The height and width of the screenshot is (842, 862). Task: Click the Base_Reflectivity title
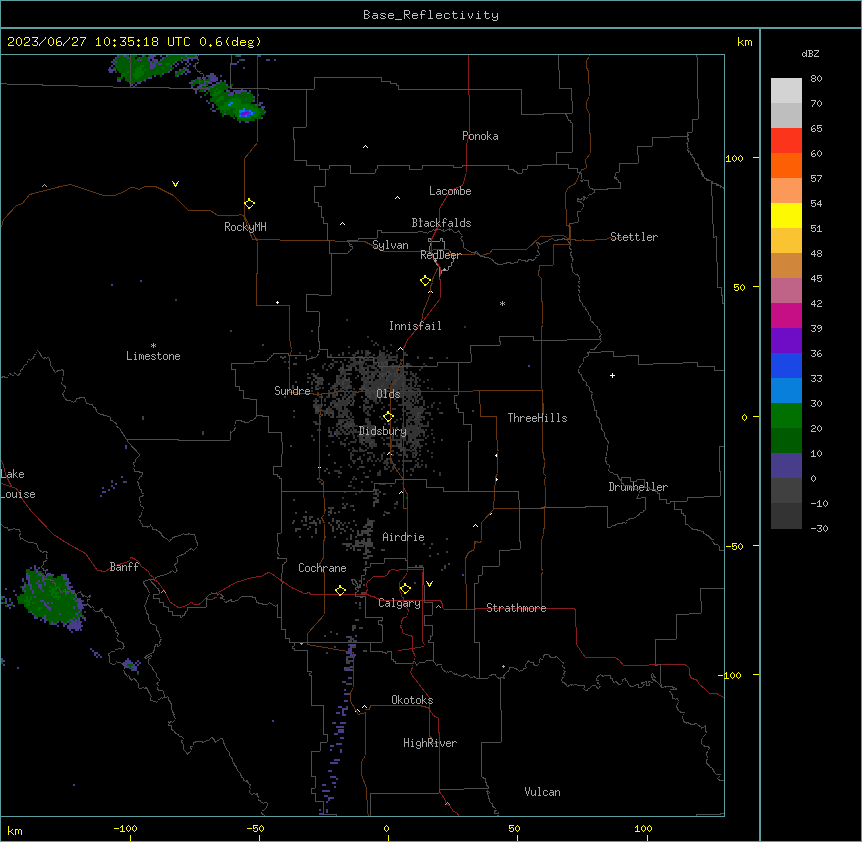click(431, 15)
